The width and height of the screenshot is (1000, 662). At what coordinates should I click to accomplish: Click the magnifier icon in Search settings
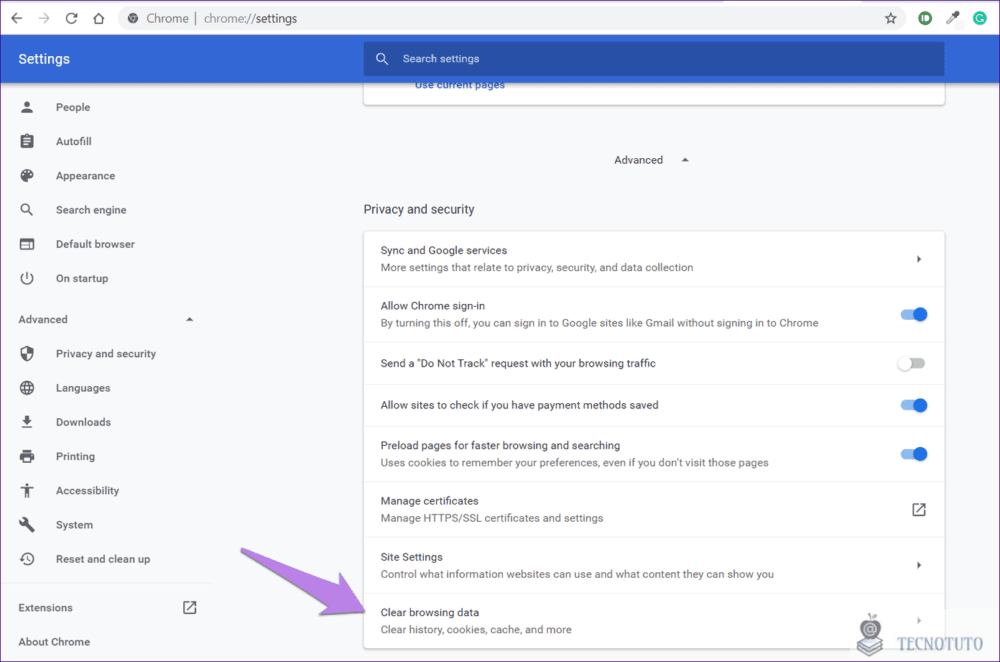click(382, 59)
